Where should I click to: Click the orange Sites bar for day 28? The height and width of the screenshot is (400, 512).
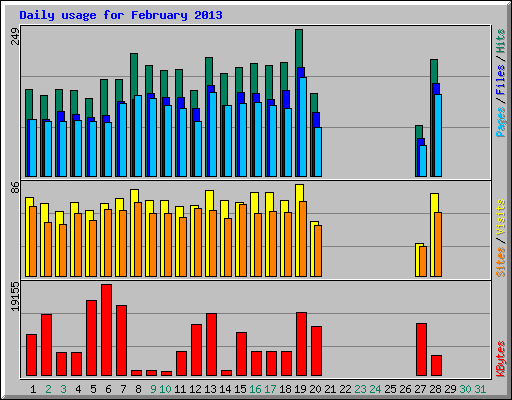pos(438,244)
